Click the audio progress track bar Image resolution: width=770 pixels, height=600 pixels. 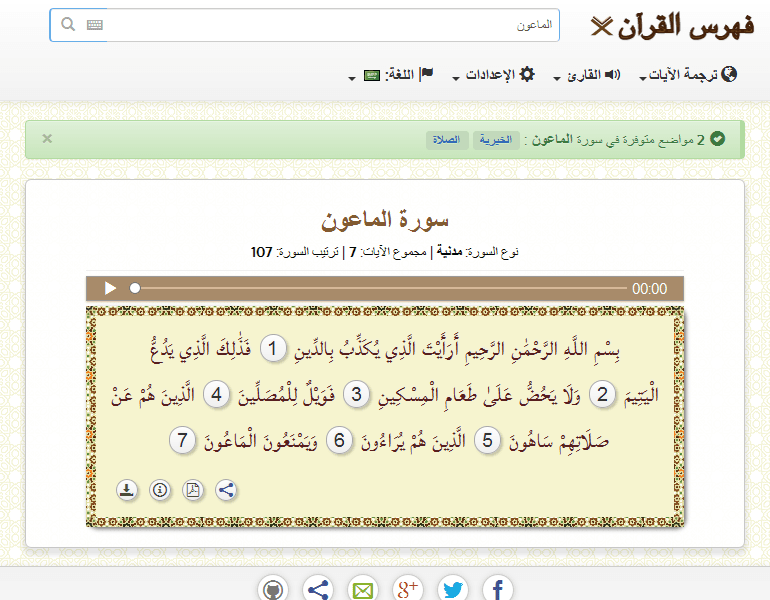(x=381, y=288)
